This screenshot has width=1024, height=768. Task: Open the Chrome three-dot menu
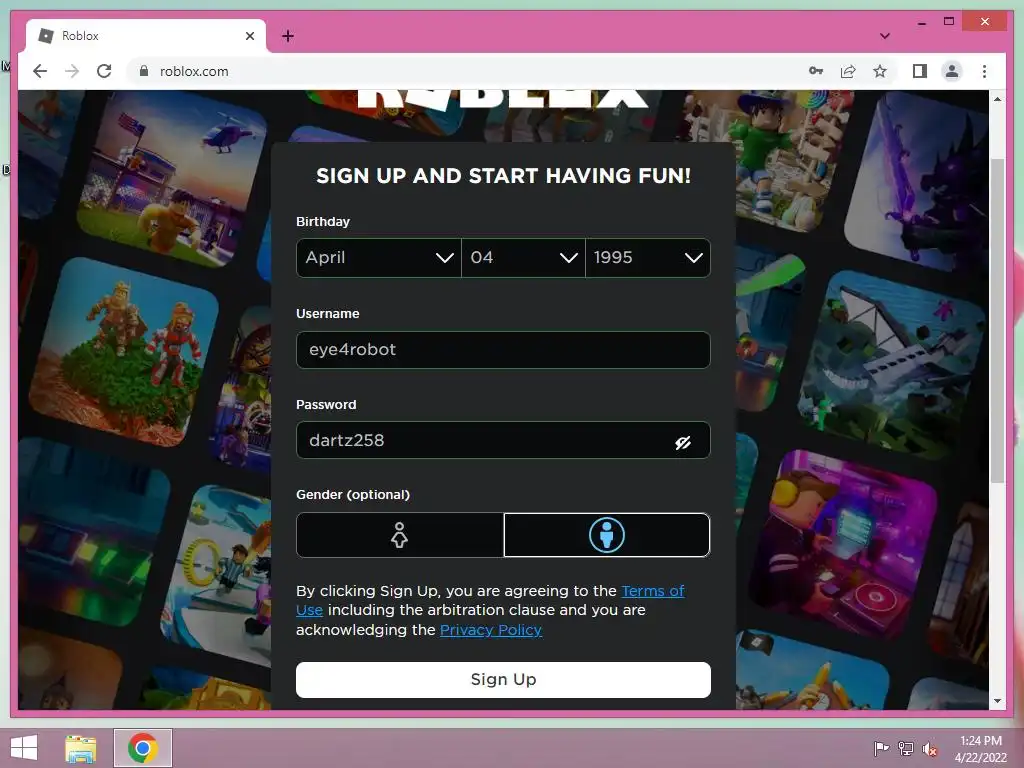coord(984,71)
